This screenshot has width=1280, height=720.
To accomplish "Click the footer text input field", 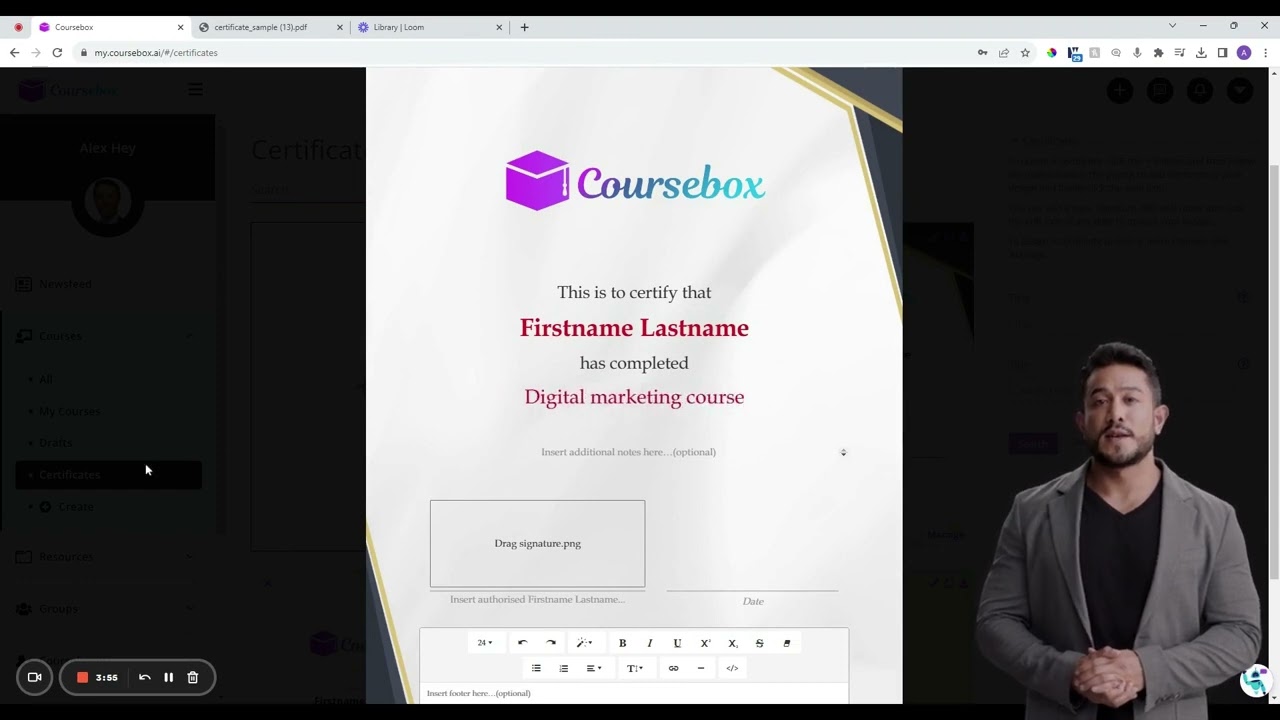I will pyautogui.click(x=634, y=693).
